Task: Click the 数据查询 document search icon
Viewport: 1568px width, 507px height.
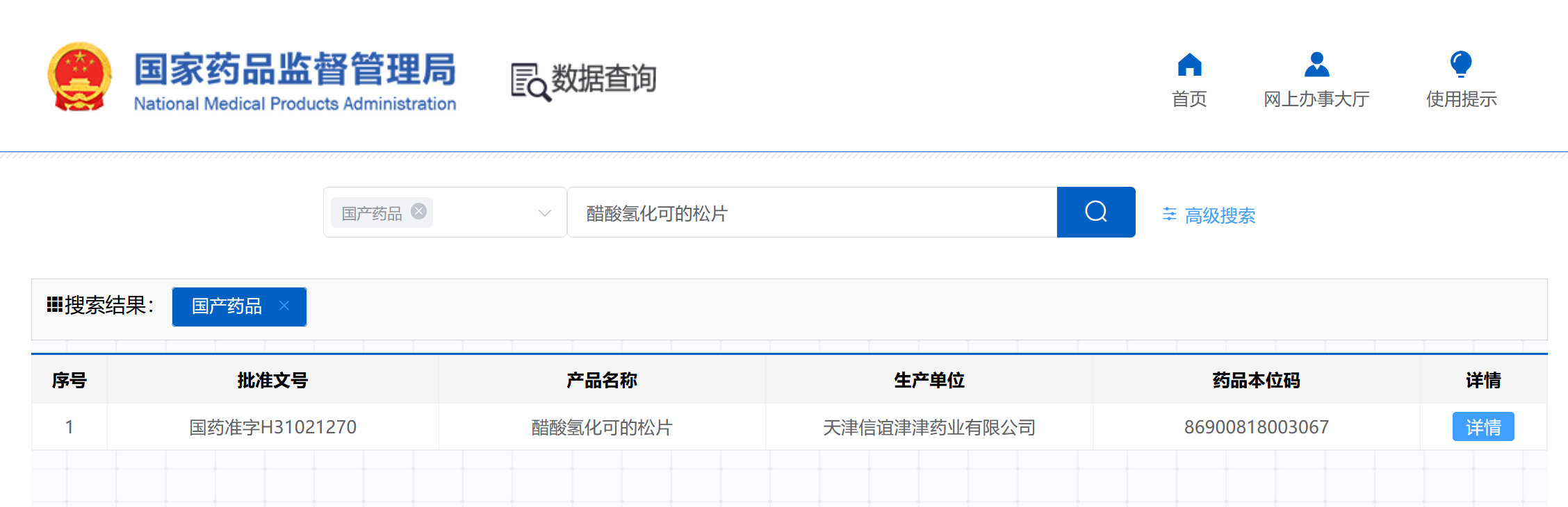Action: [x=530, y=82]
